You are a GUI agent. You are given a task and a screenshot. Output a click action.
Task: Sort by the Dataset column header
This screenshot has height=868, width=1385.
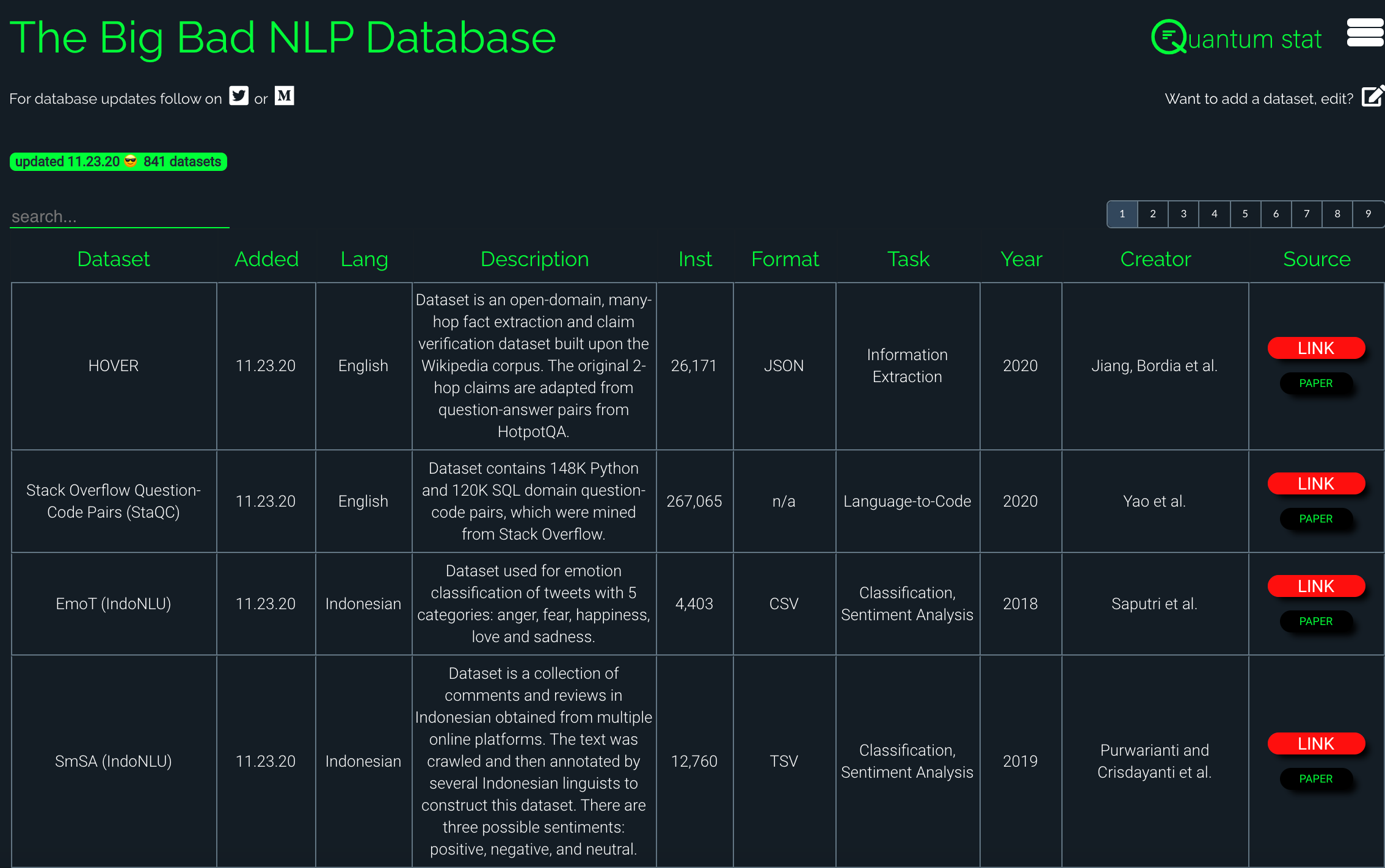coord(114,259)
